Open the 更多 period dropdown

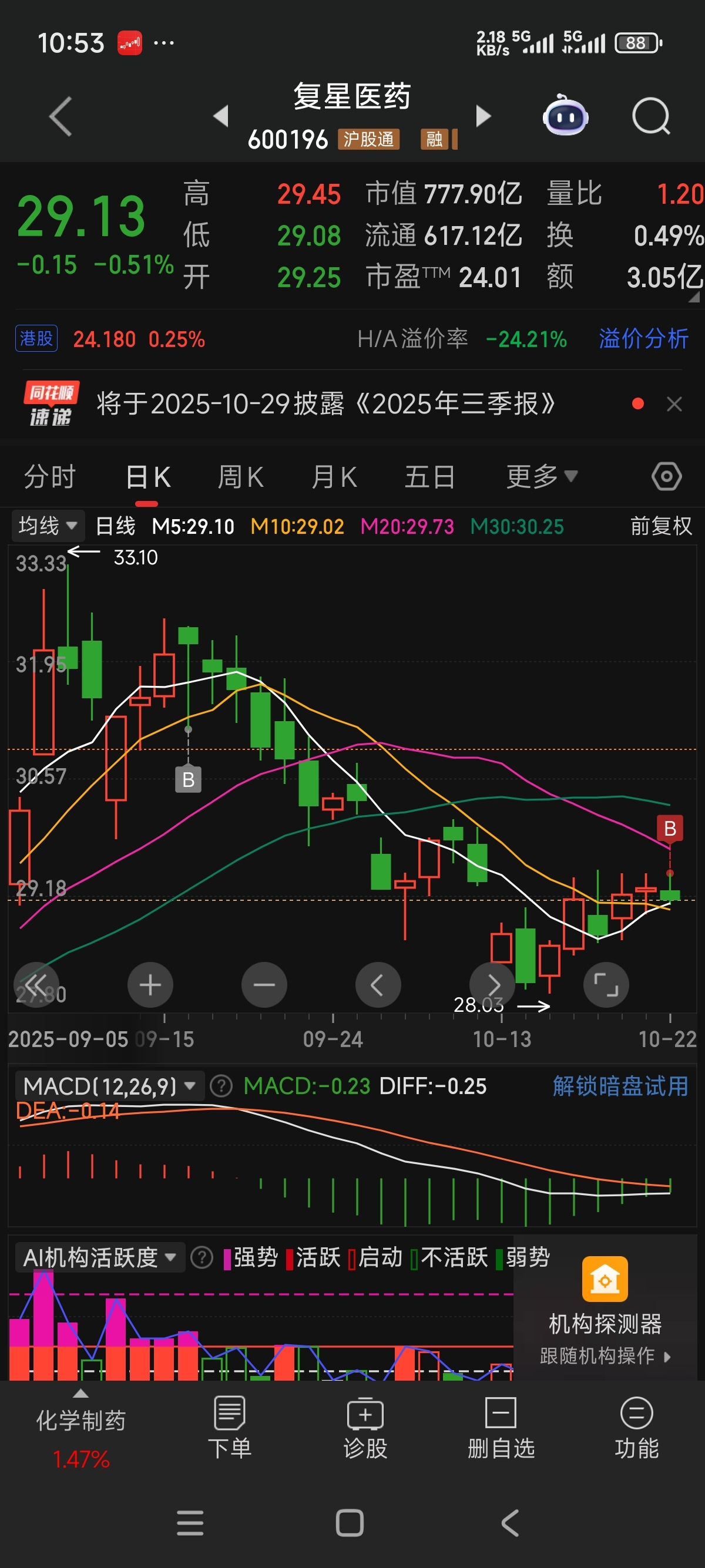[542, 476]
